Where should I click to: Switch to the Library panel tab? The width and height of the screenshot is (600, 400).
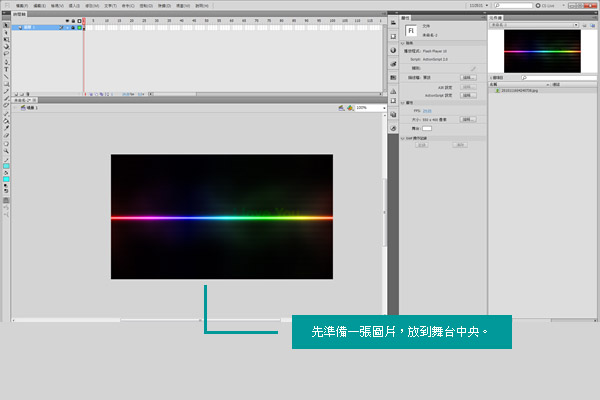tap(496, 18)
